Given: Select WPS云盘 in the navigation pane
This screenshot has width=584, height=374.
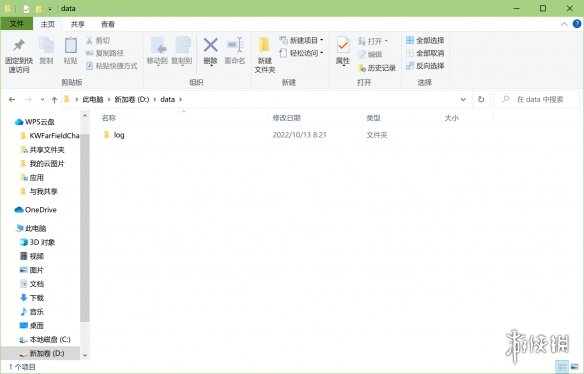Looking at the screenshot, I should point(34,122).
